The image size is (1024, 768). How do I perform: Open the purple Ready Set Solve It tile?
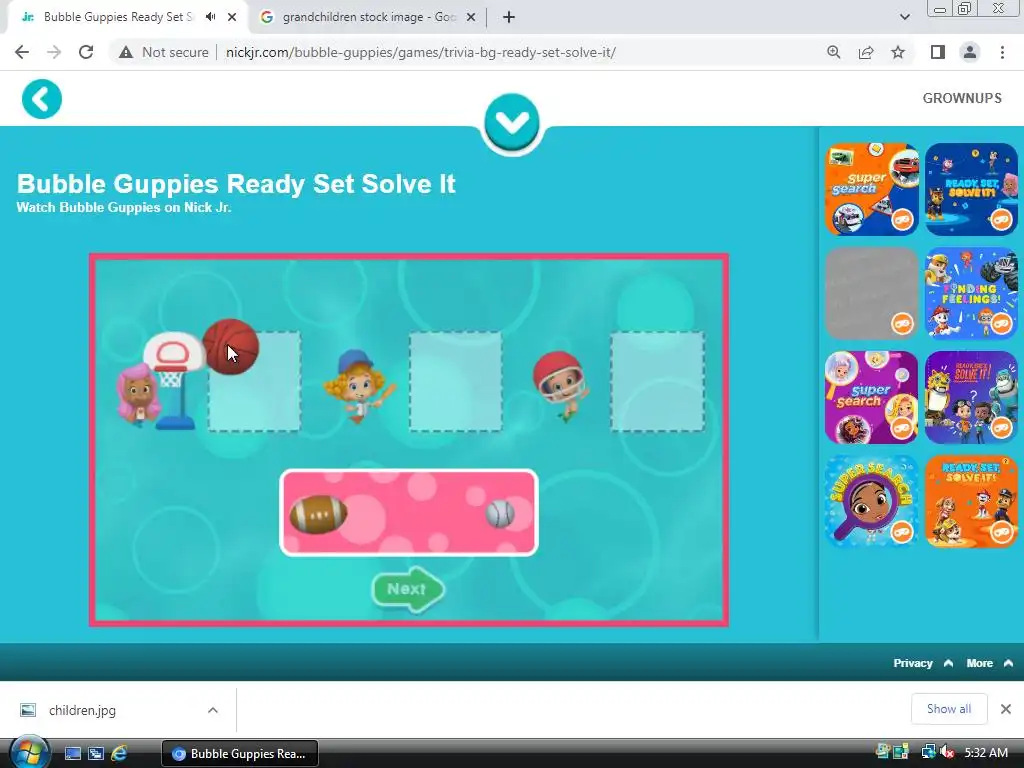pos(971,397)
